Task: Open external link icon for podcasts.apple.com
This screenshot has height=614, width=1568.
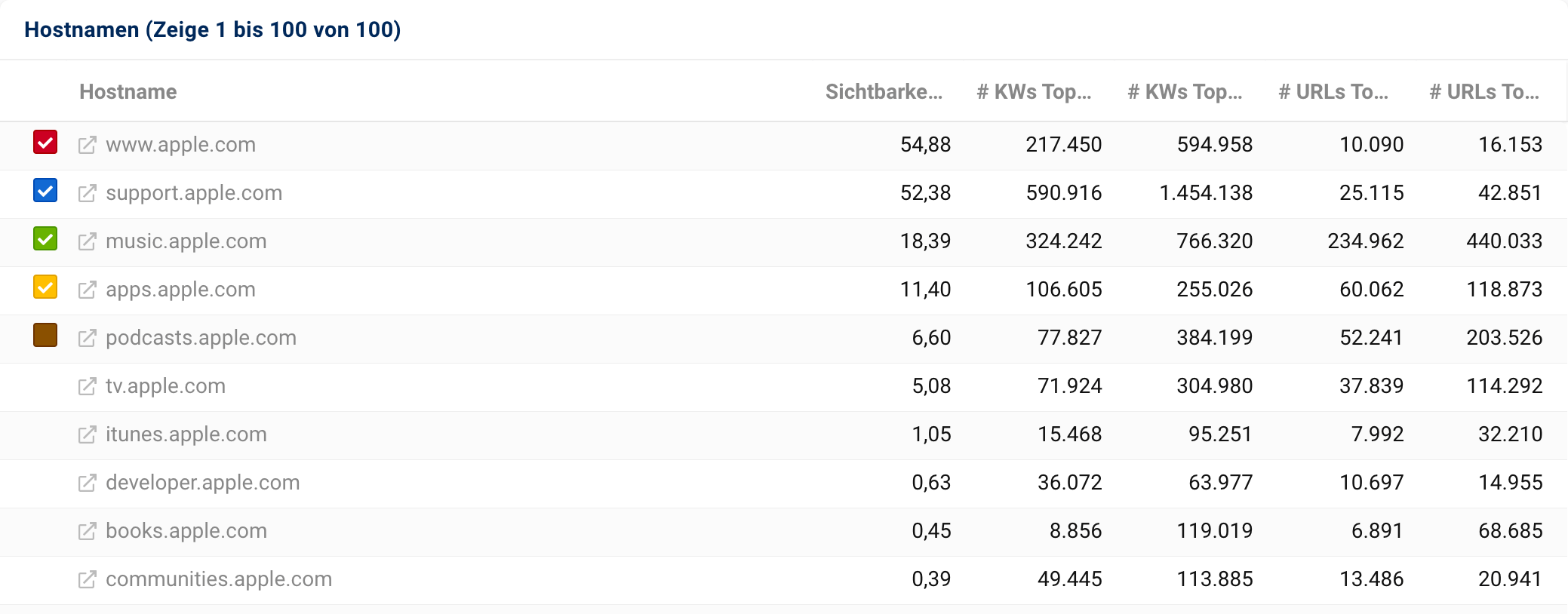Action: pyautogui.click(x=88, y=338)
